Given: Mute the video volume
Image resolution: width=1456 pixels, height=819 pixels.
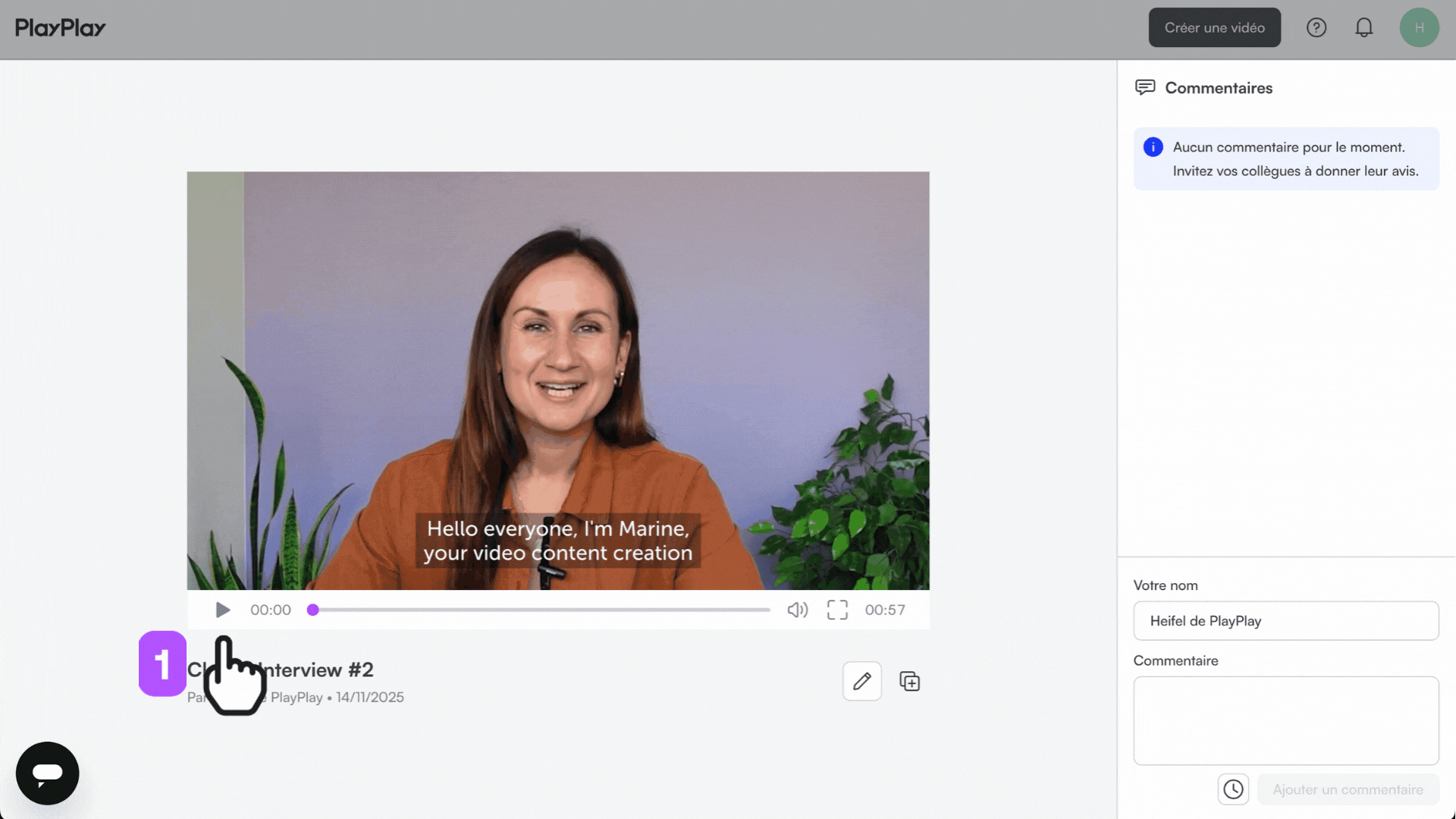Looking at the screenshot, I should click(x=797, y=609).
